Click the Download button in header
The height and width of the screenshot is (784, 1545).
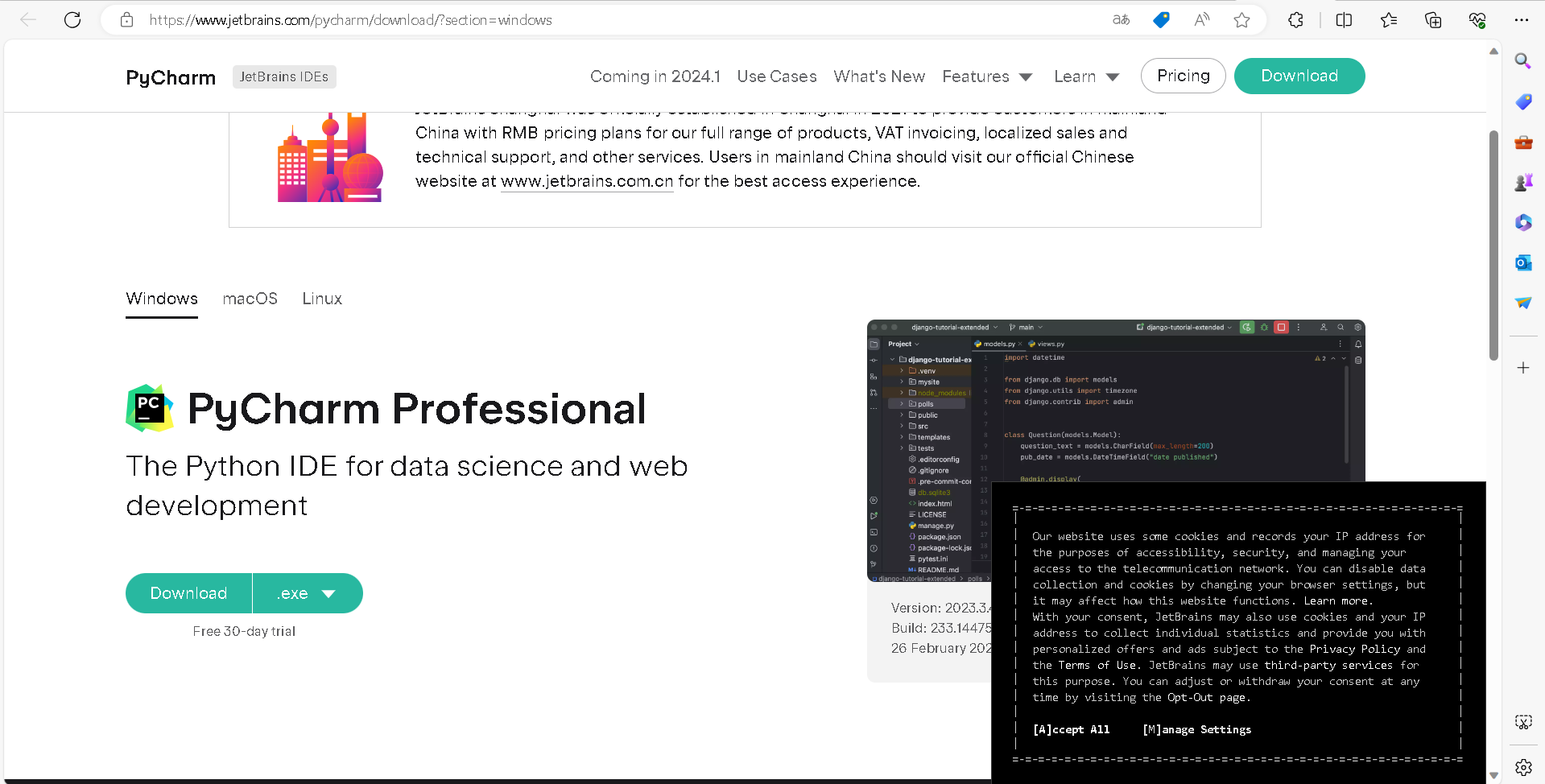tap(1299, 76)
